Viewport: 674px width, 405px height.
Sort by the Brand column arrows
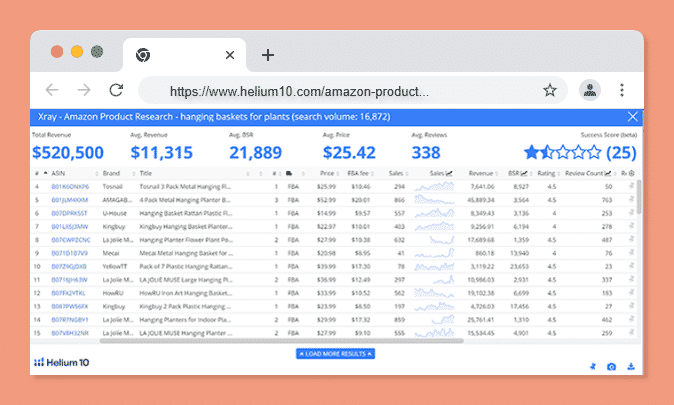134,174
